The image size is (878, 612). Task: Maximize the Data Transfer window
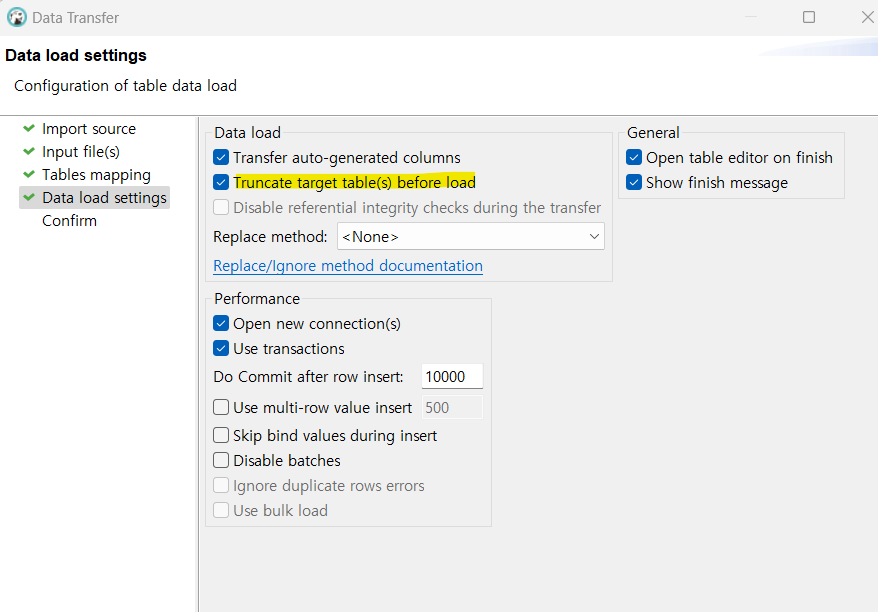click(x=809, y=17)
